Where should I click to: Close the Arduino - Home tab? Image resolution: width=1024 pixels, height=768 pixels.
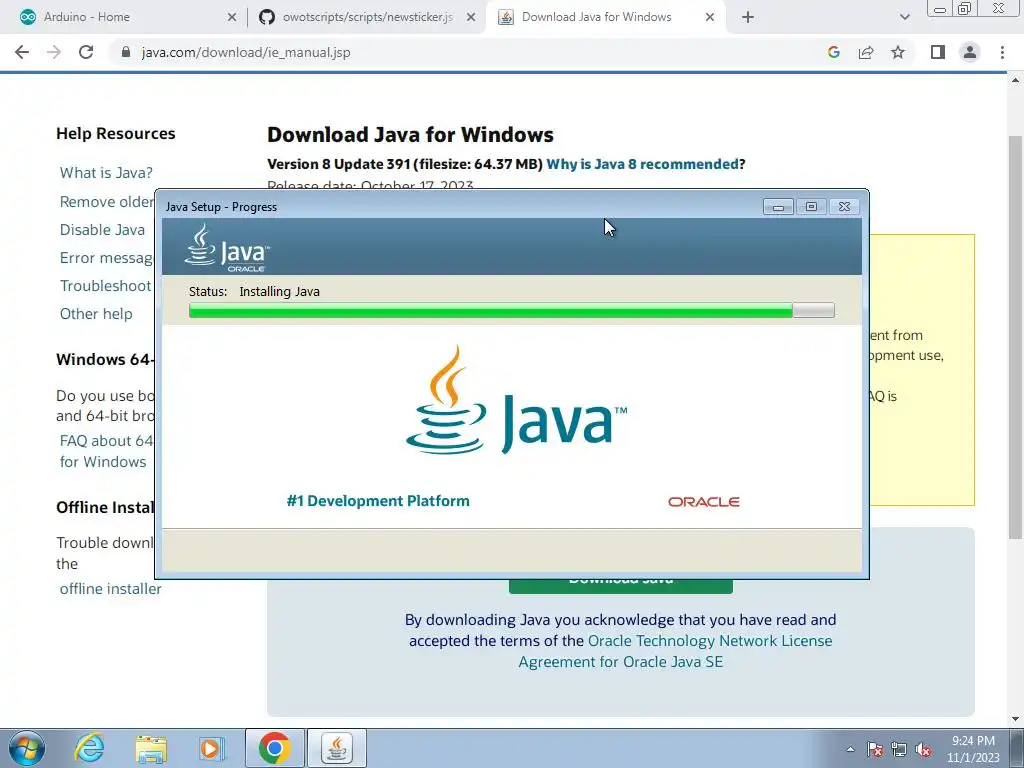232,18
